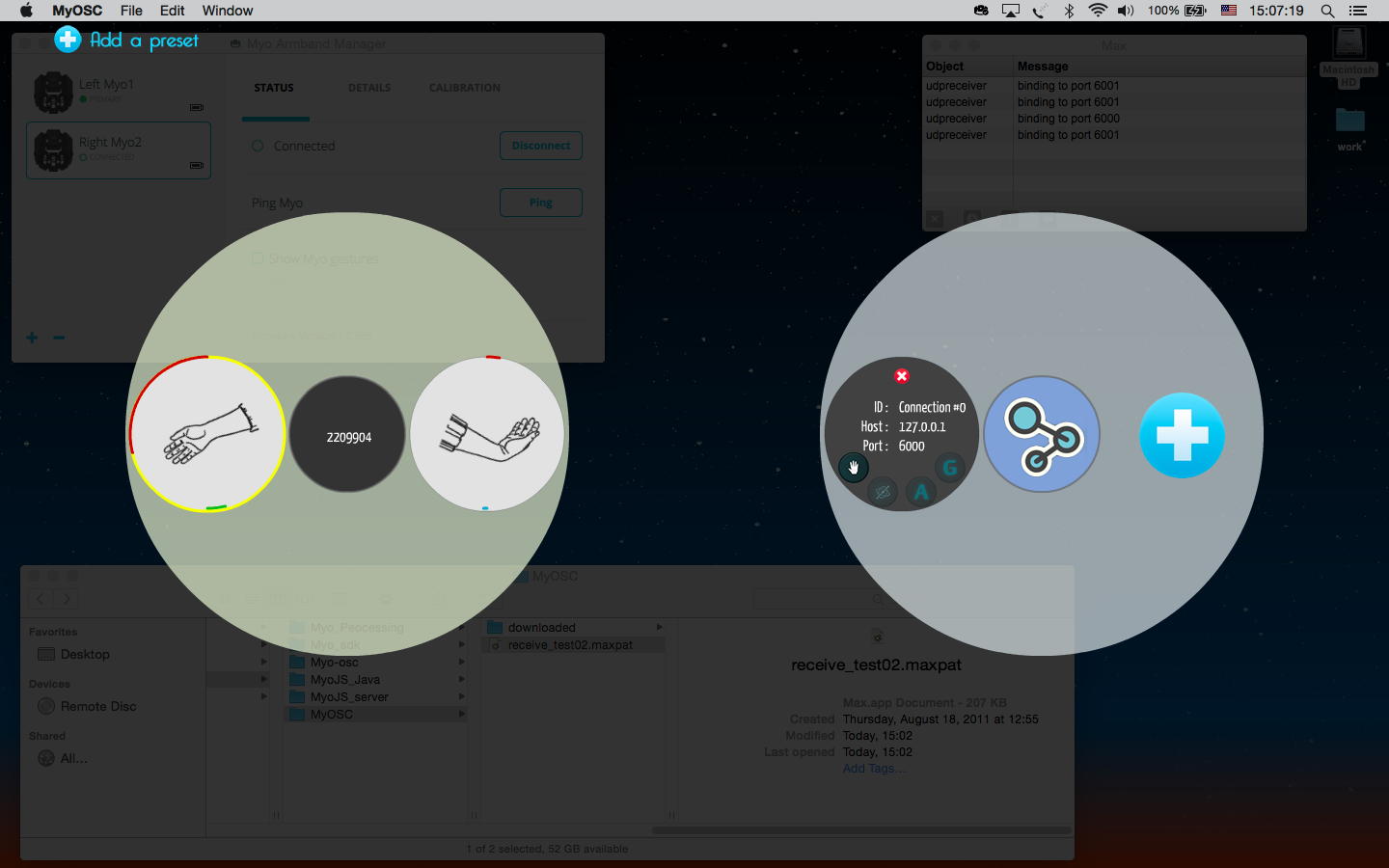Expand the MyoJS_server folder arrow
Screen dimensions: 1389x868
(x=461, y=697)
